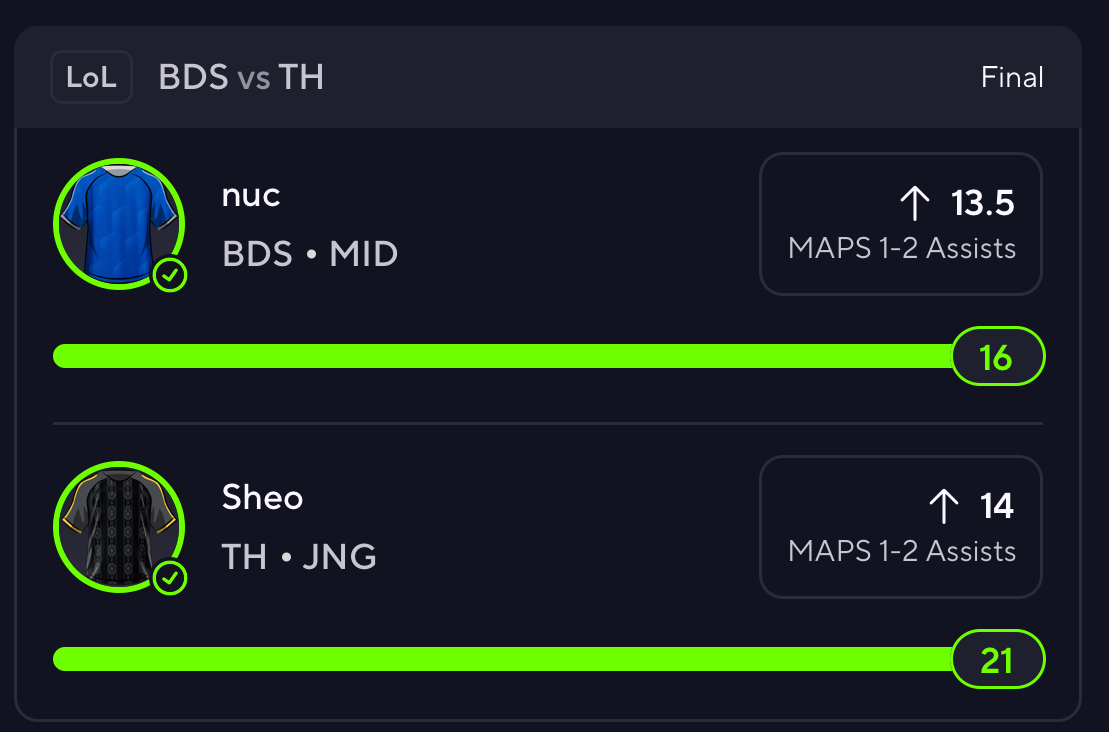Viewport: 1109px width, 732px height.
Task: Click the 21 result pill
Action: point(996,660)
